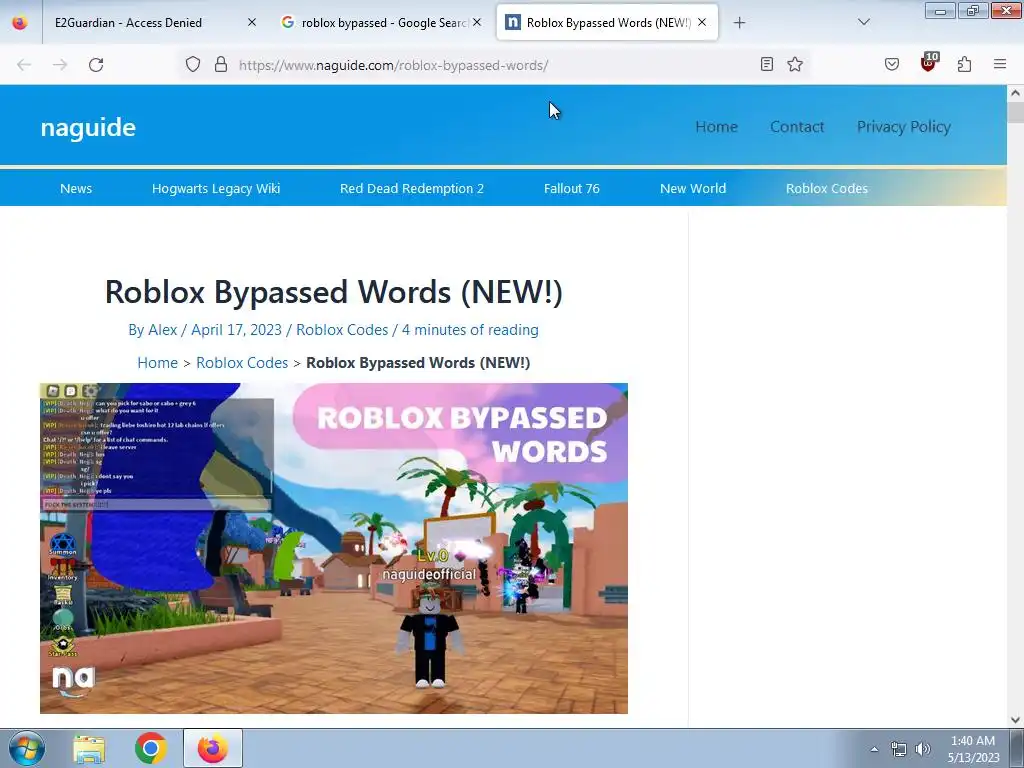Open the News menu item
This screenshot has width=1024, height=768.
point(76,188)
